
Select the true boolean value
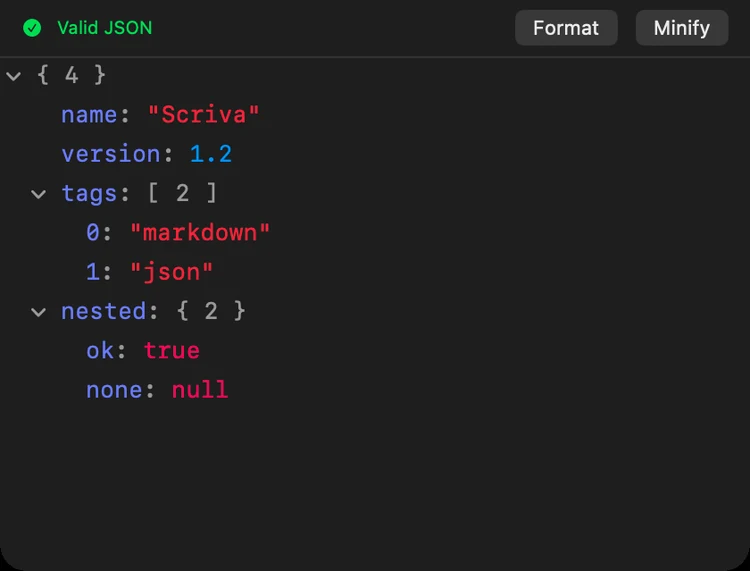[x=172, y=351]
